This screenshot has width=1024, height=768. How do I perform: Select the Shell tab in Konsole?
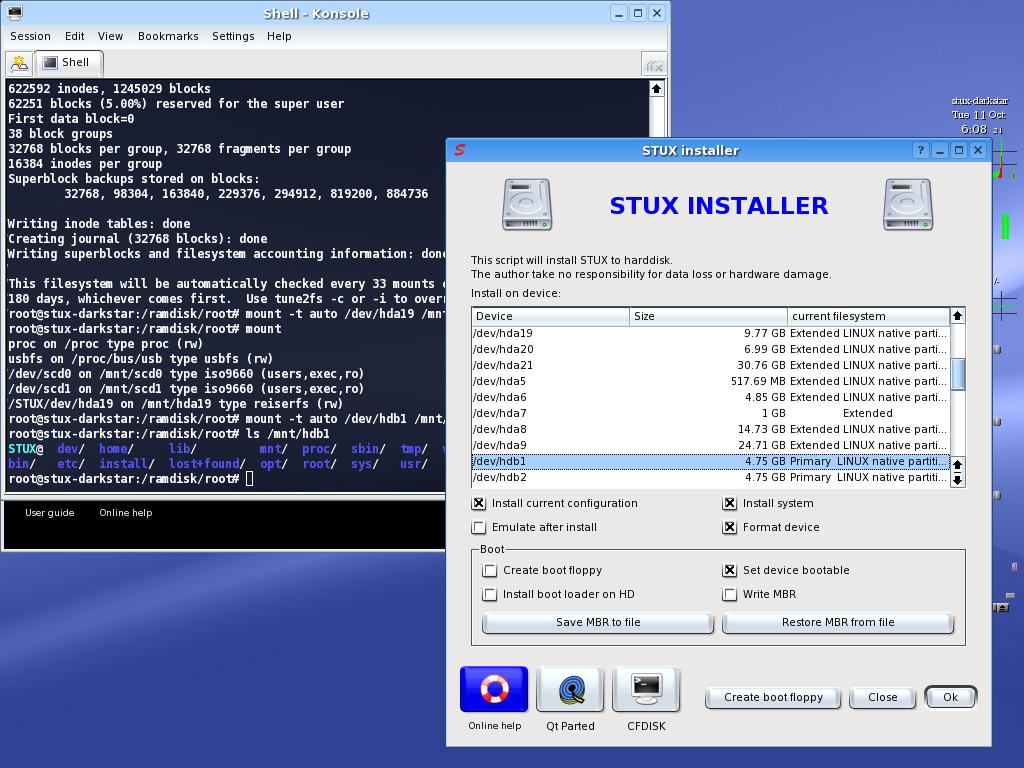(x=68, y=63)
